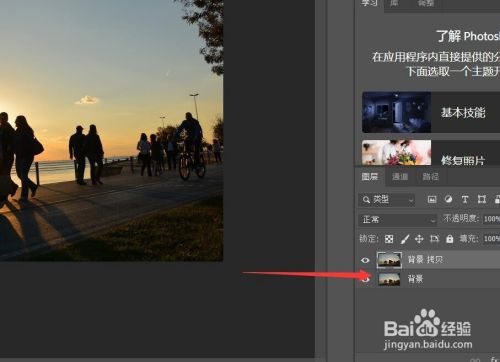Lock transparent pixels checkerboard icon
500x362 pixels.
pyautogui.click(x=389, y=239)
